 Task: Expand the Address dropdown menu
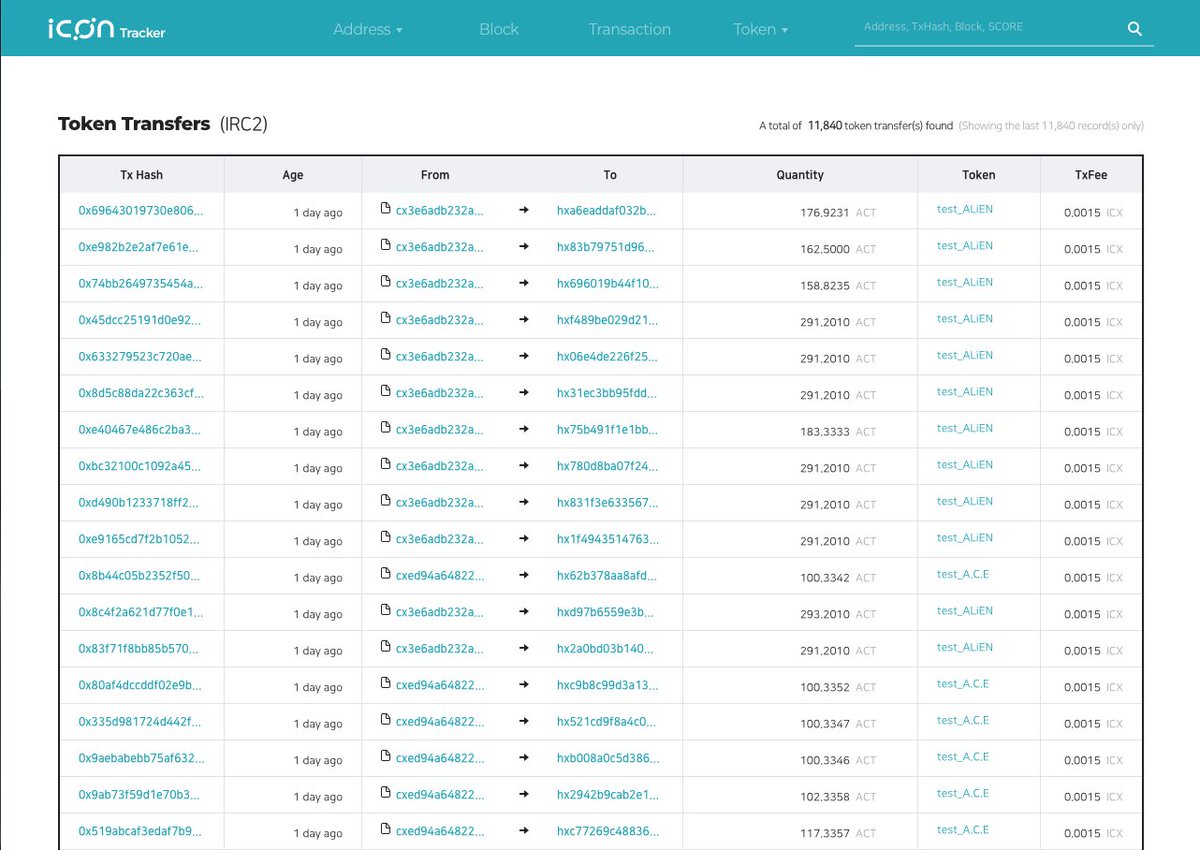pos(368,29)
